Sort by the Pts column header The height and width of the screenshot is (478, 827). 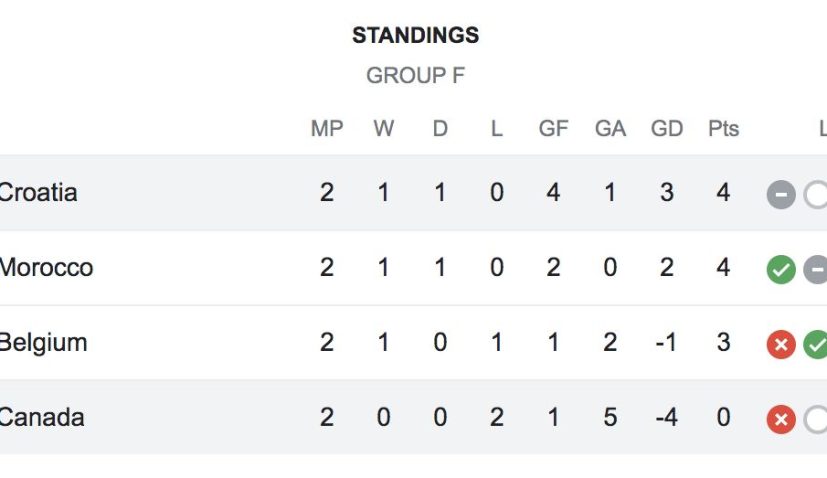[x=723, y=129]
